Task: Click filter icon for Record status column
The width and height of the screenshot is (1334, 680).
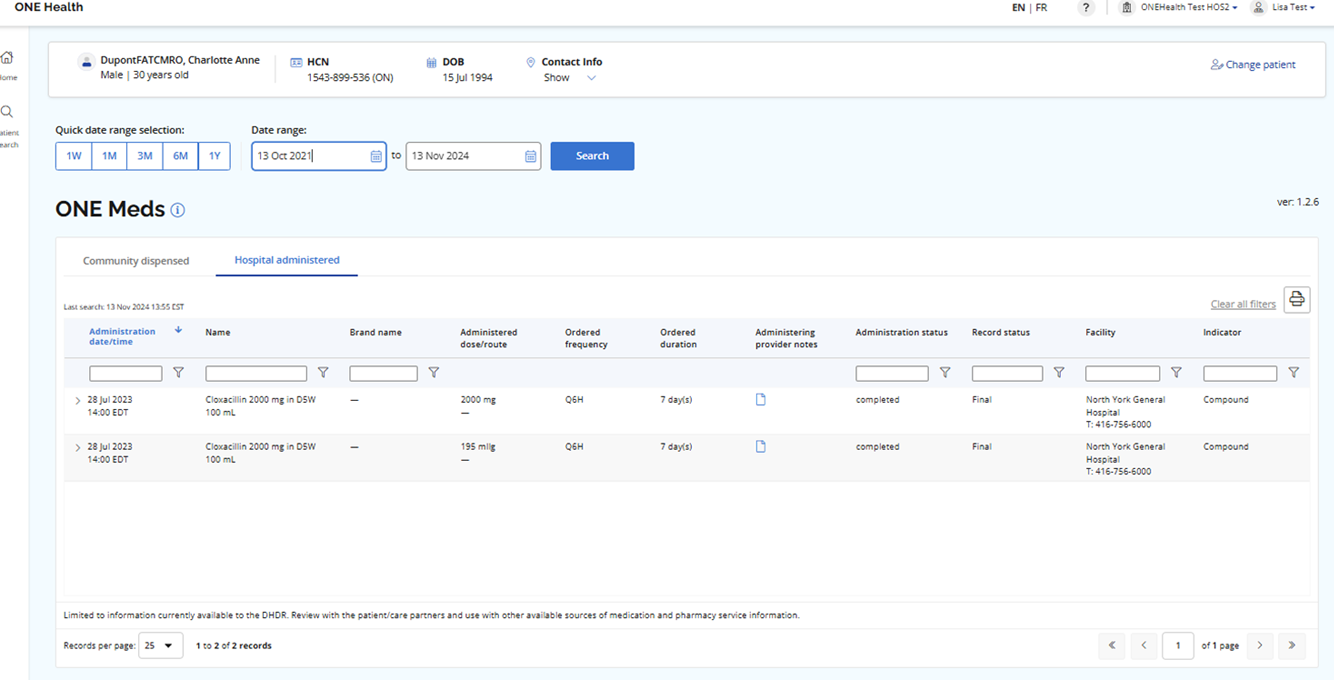Action: click(x=1059, y=373)
